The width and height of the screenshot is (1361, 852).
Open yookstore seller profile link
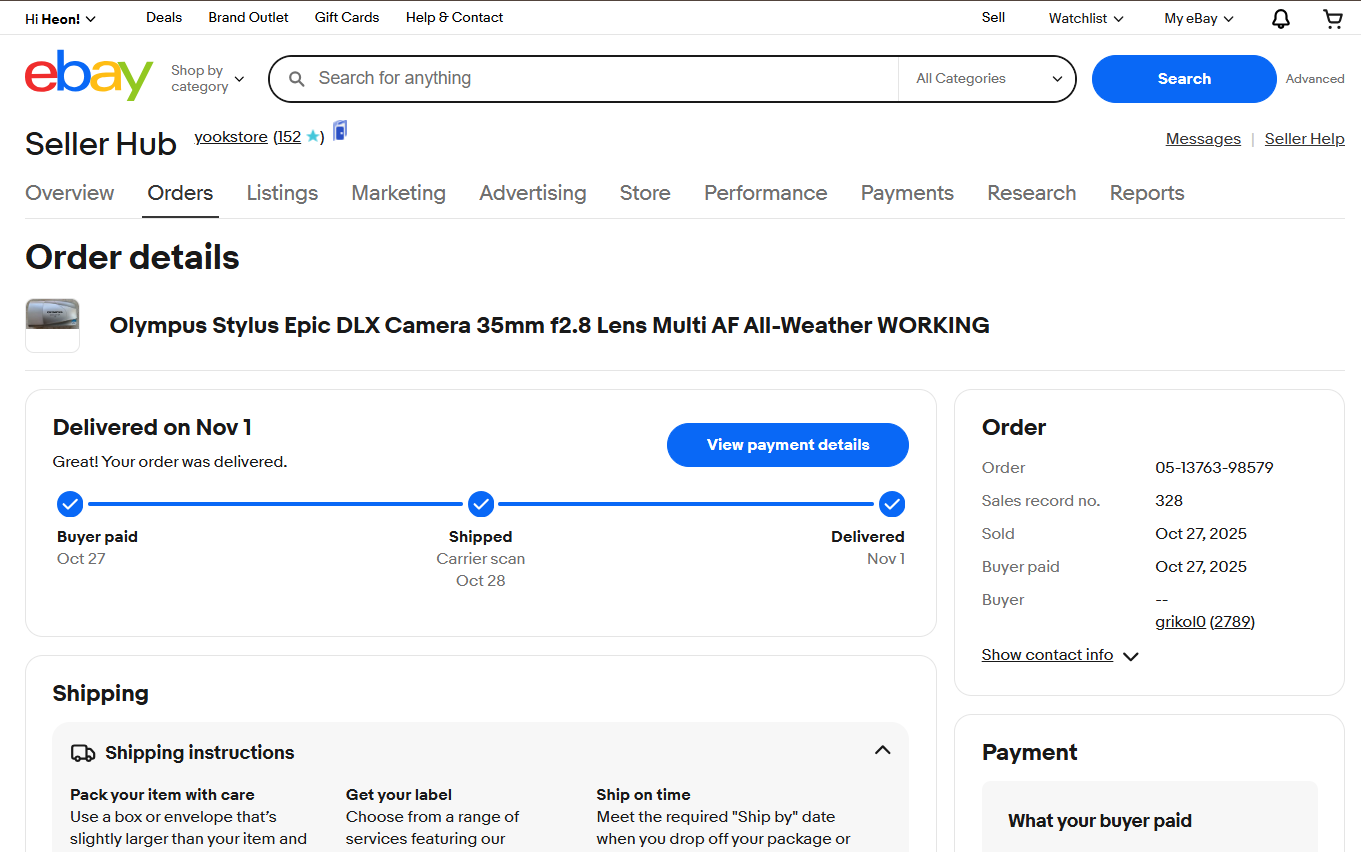[x=231, y=137]
